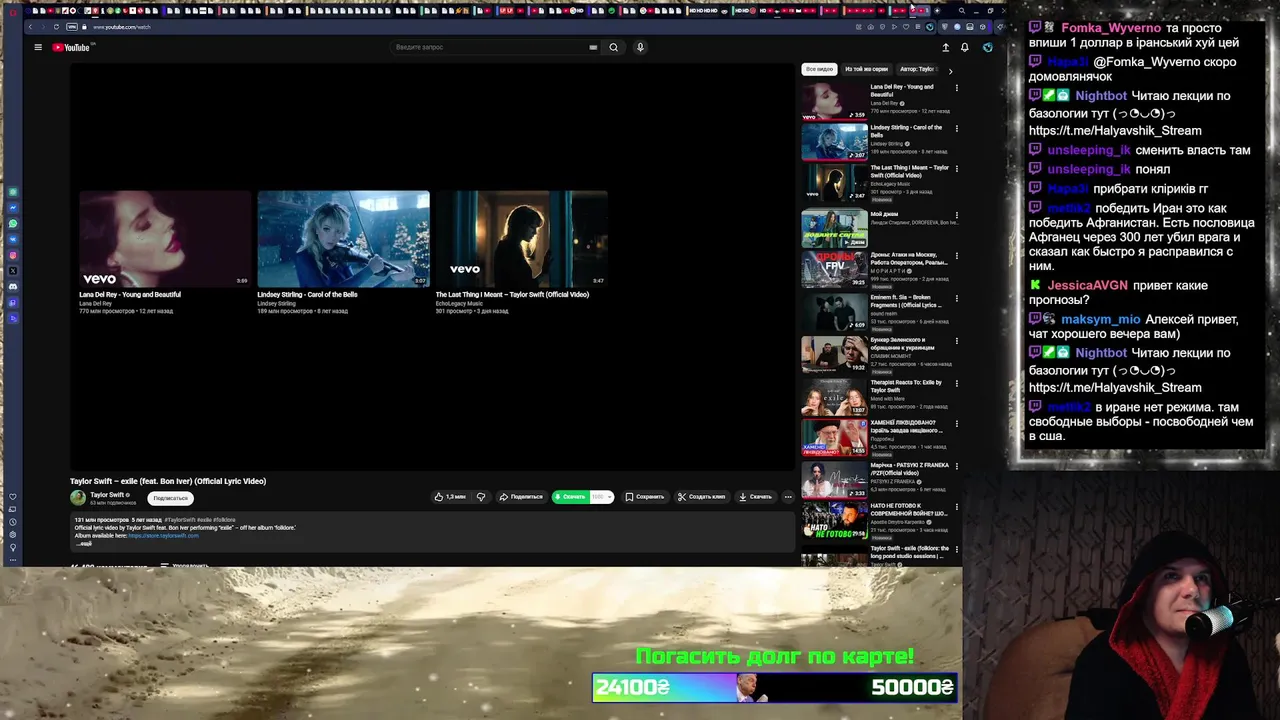Open options menu for Eminem ft. Sia sidebar video
Screen dimensions: 1280x720
[956, 299]
